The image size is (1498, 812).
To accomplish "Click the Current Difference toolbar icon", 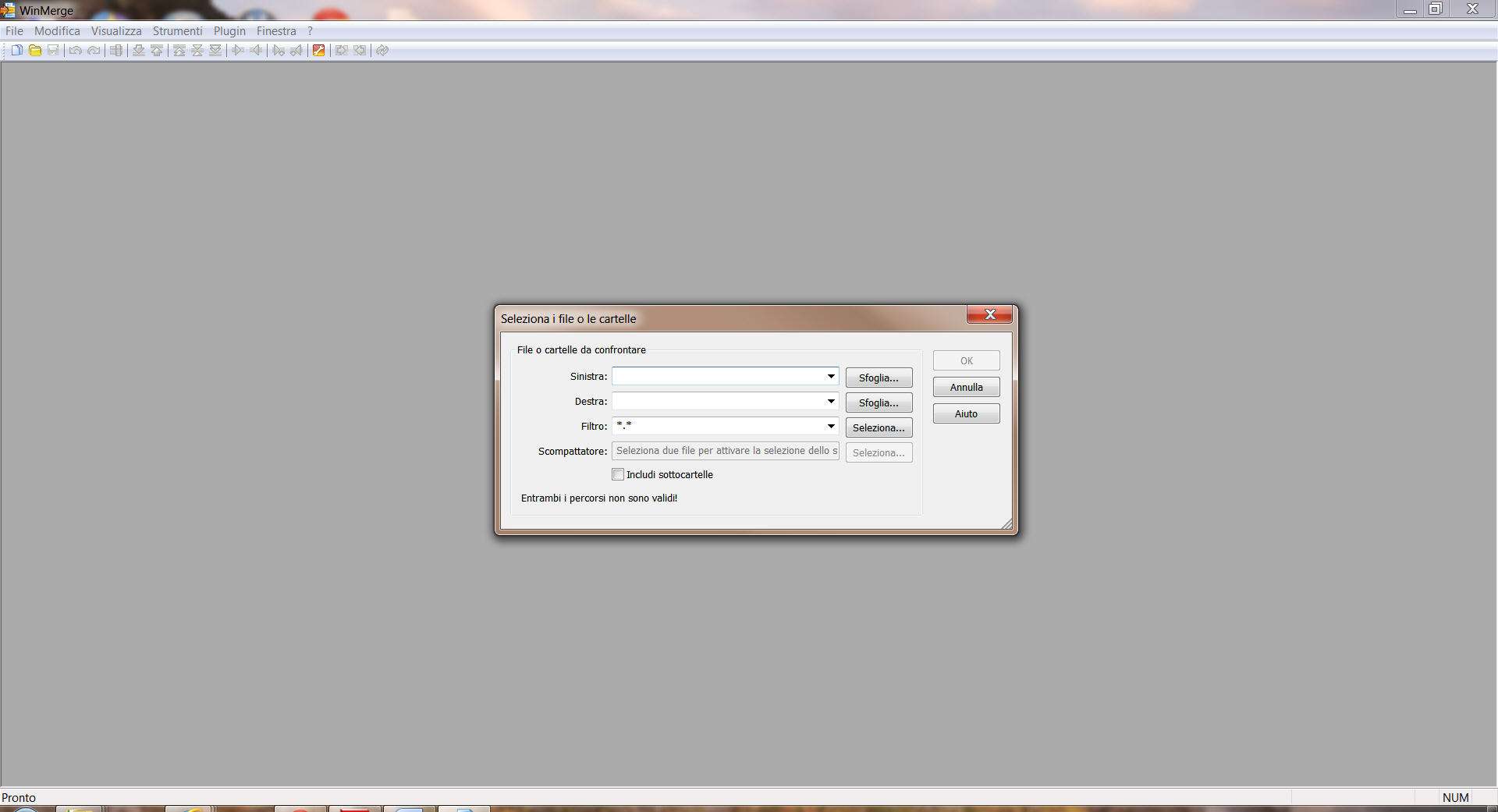I will tap(197, 51).
